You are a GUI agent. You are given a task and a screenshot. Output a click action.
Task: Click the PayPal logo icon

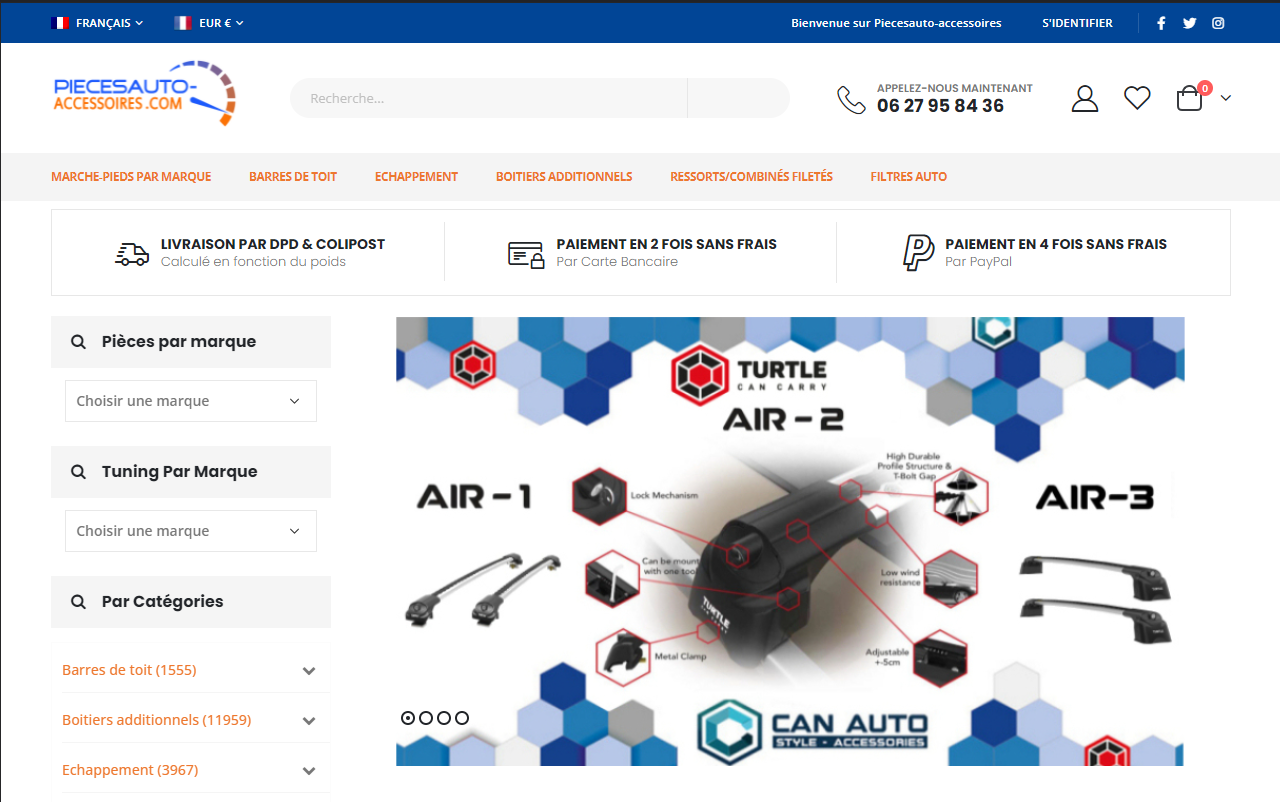pyautogui.click(x=918, y=253)
